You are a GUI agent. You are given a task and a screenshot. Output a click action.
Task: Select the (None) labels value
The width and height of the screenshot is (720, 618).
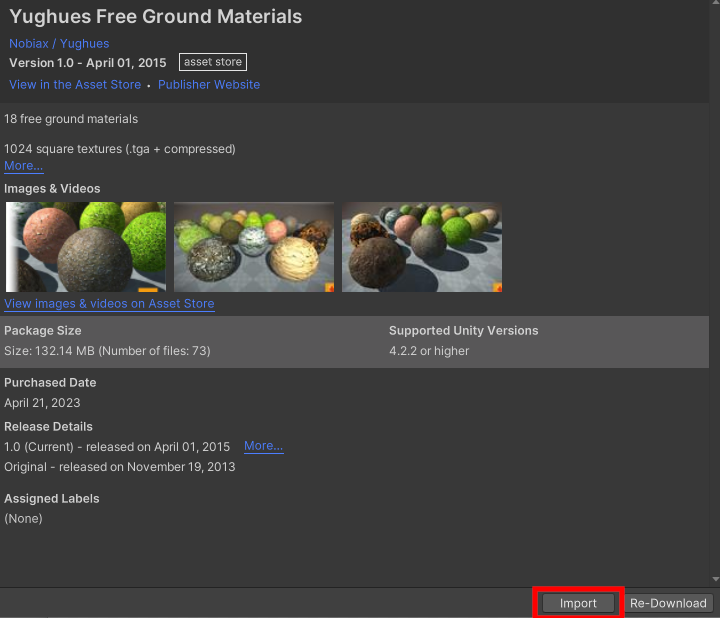coord(23,519)
